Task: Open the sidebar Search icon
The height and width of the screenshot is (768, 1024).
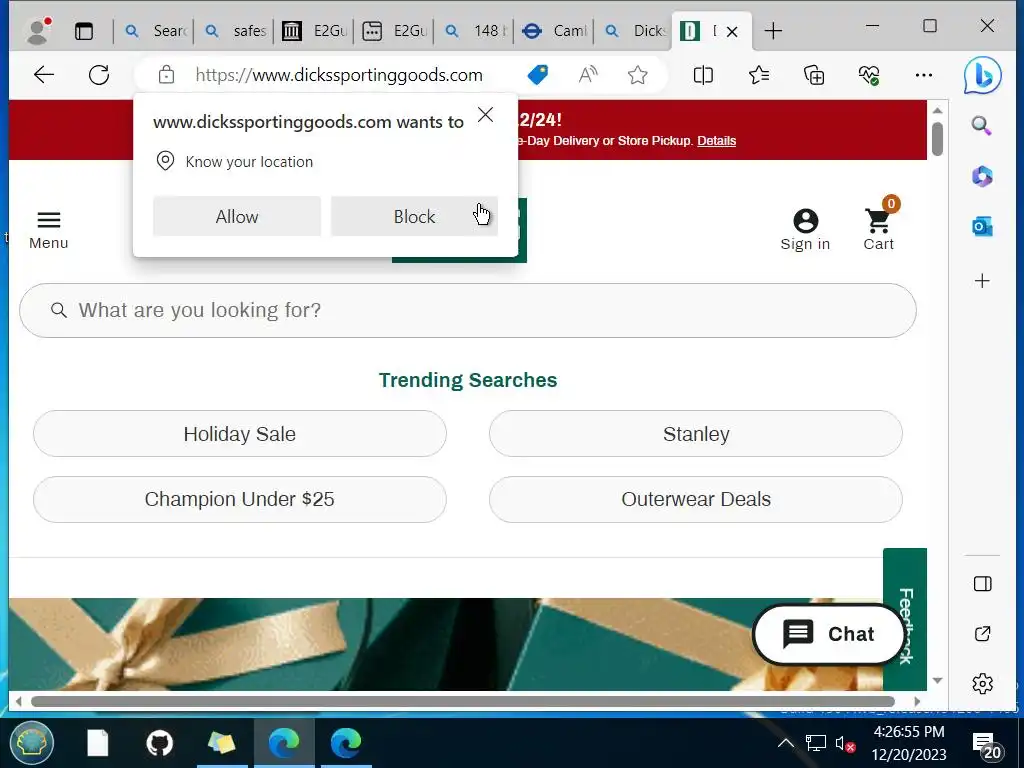Action: coord(982,125)
